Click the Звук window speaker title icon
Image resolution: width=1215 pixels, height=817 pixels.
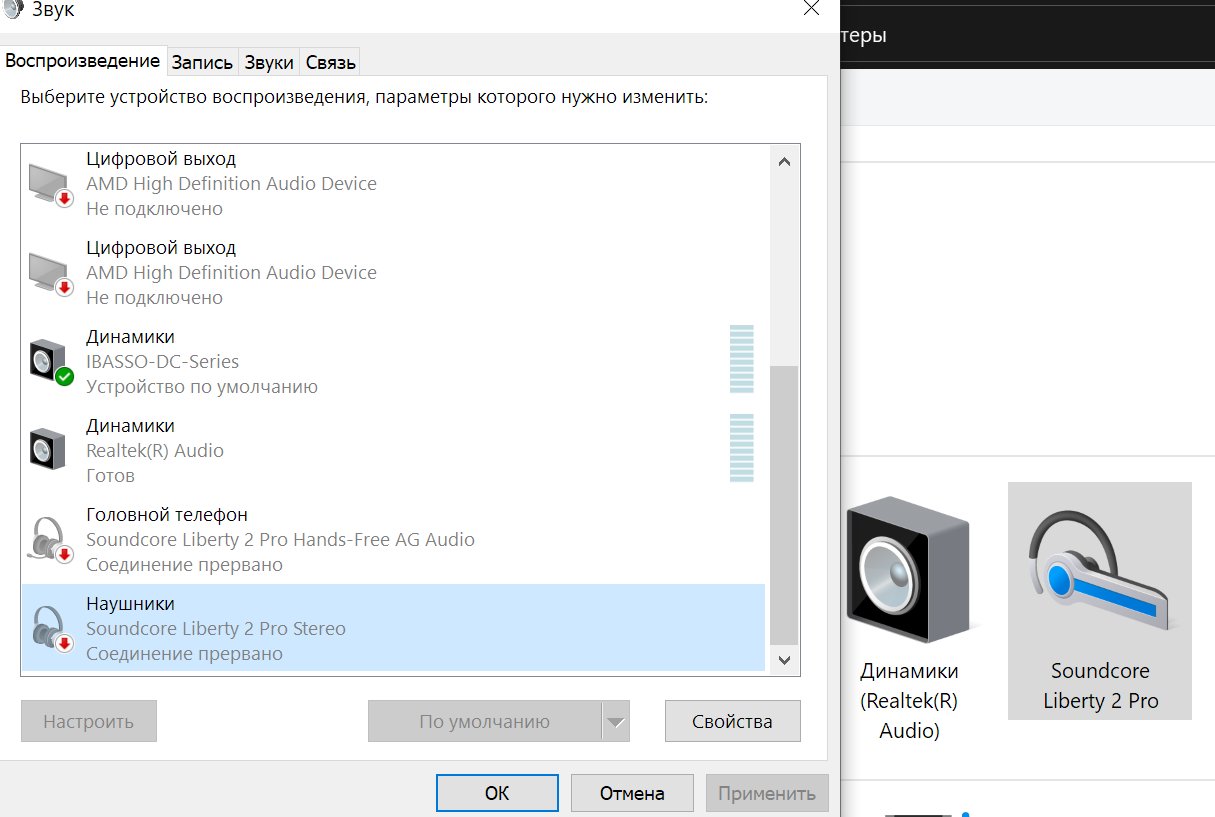12,9
